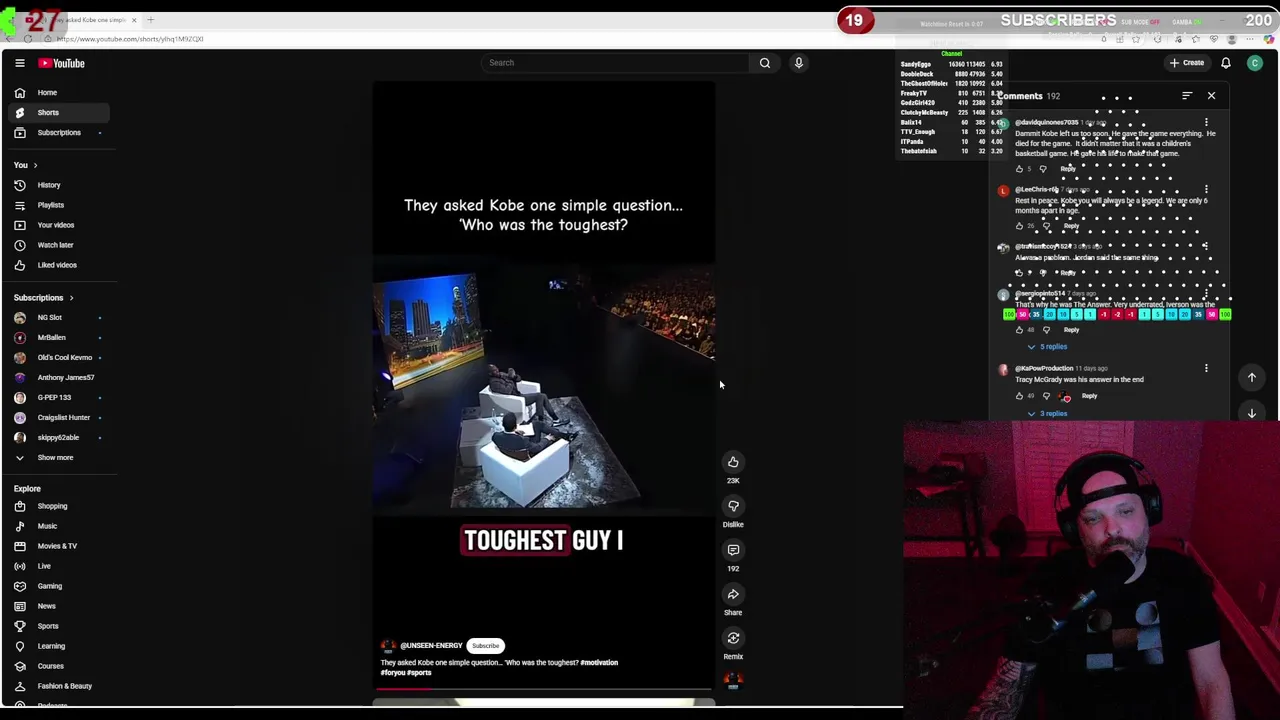Dislike @KaPowProduction's comment

(1047, 396)
